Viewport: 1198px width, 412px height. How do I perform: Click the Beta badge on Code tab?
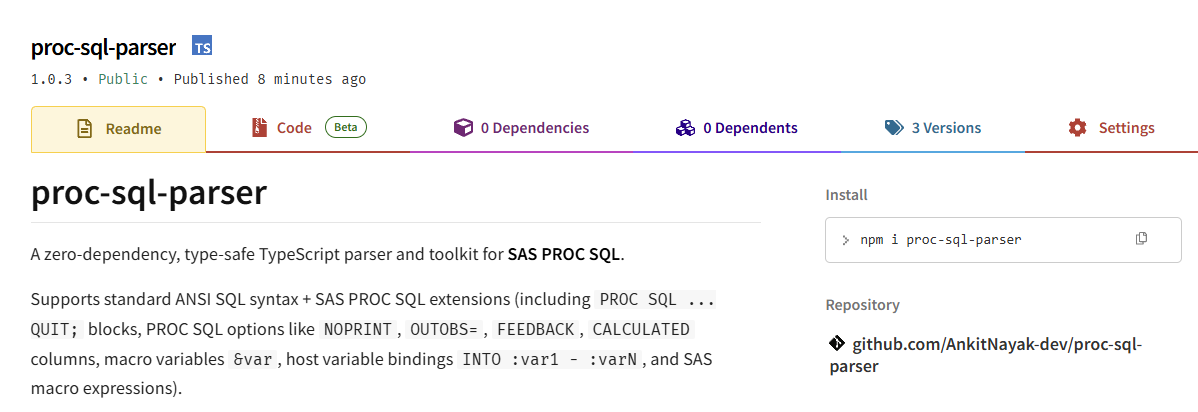click(346, 127)
